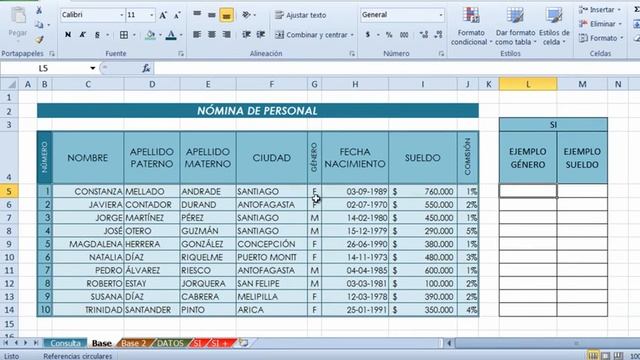This screenshot has height=360, width=640.
Task: Apply fill color with the paint bucket icon
Action: click(x=150, y=35)
